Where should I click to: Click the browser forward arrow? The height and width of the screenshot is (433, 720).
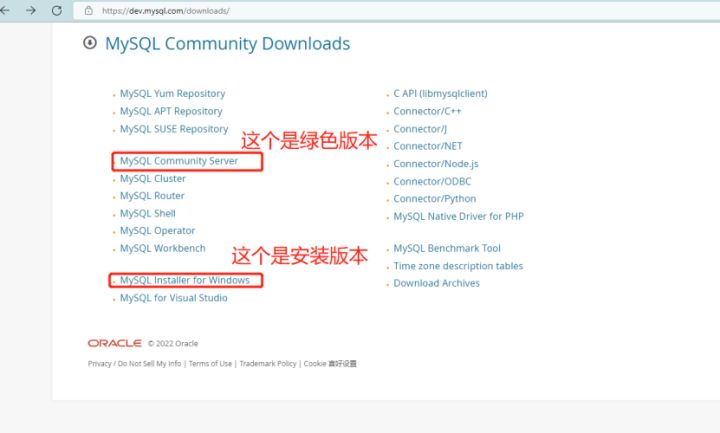31,10
